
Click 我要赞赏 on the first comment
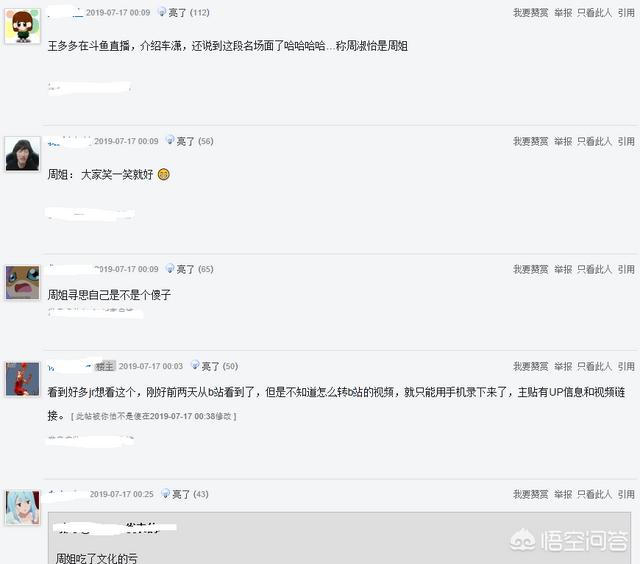click(530, 13)
